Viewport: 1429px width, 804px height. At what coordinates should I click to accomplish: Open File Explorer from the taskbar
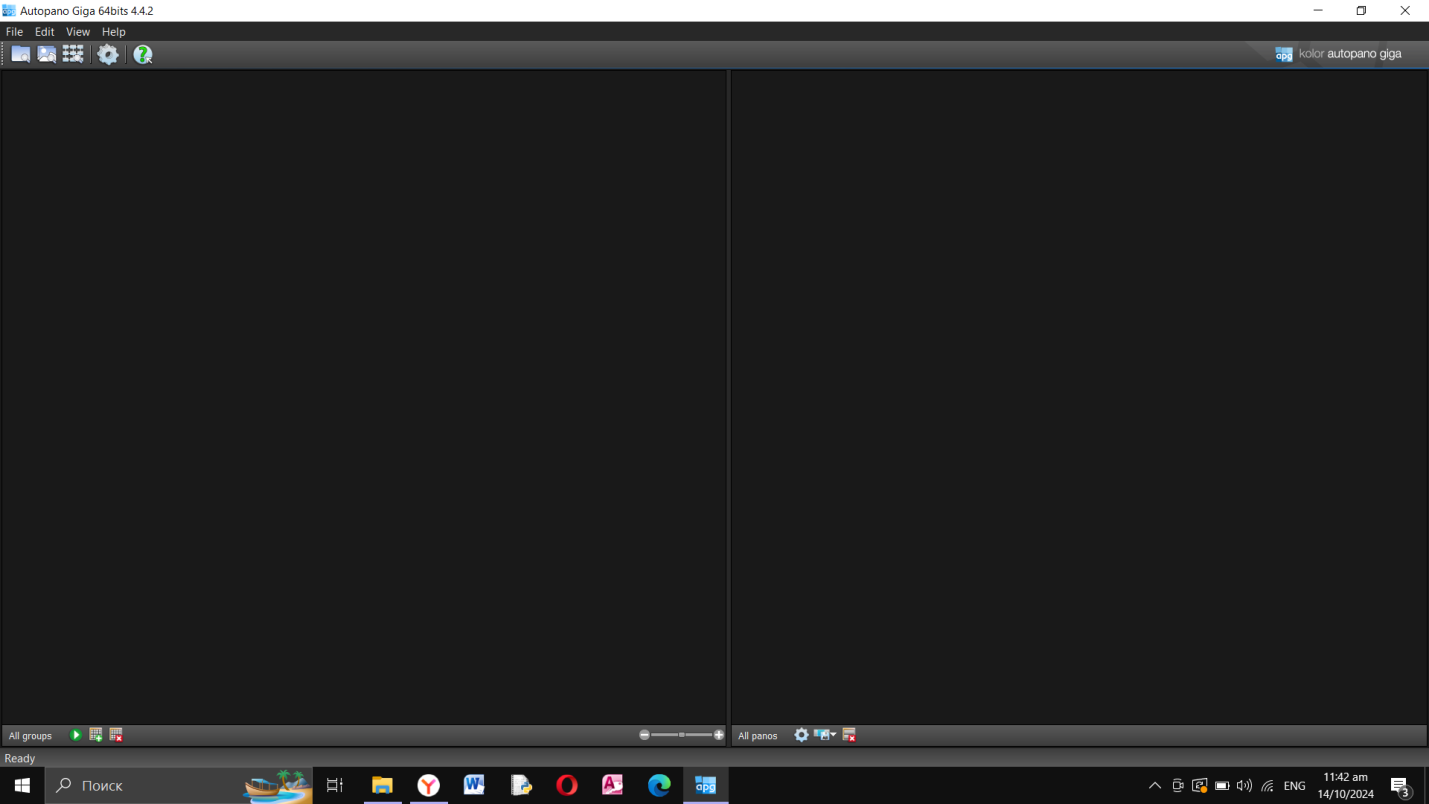tap(382, 786)
